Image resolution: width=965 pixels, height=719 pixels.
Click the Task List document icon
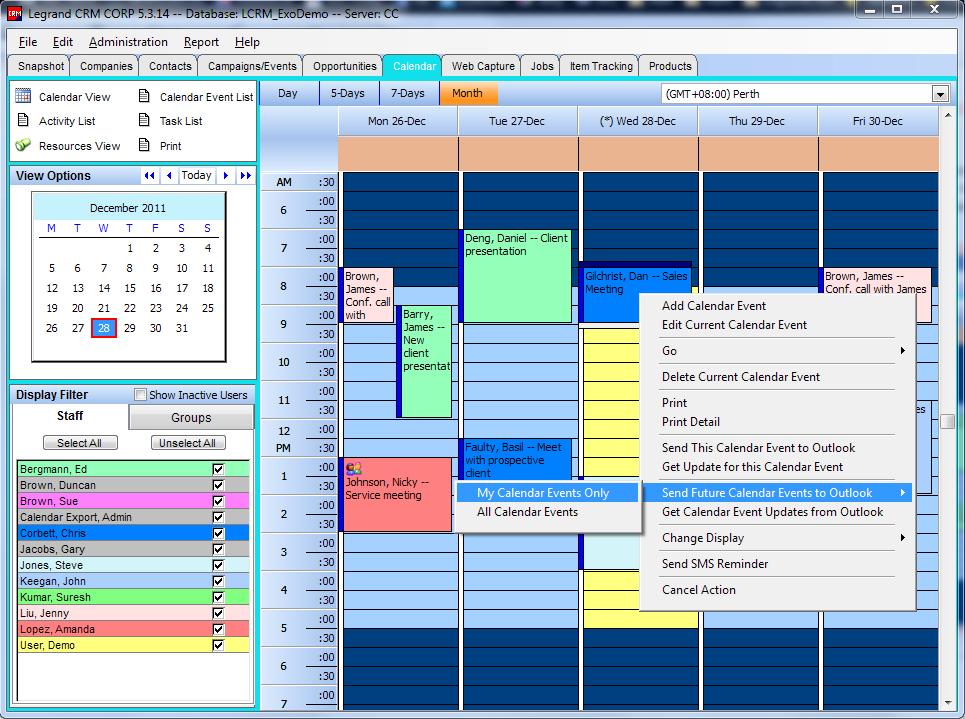point(144,120)
